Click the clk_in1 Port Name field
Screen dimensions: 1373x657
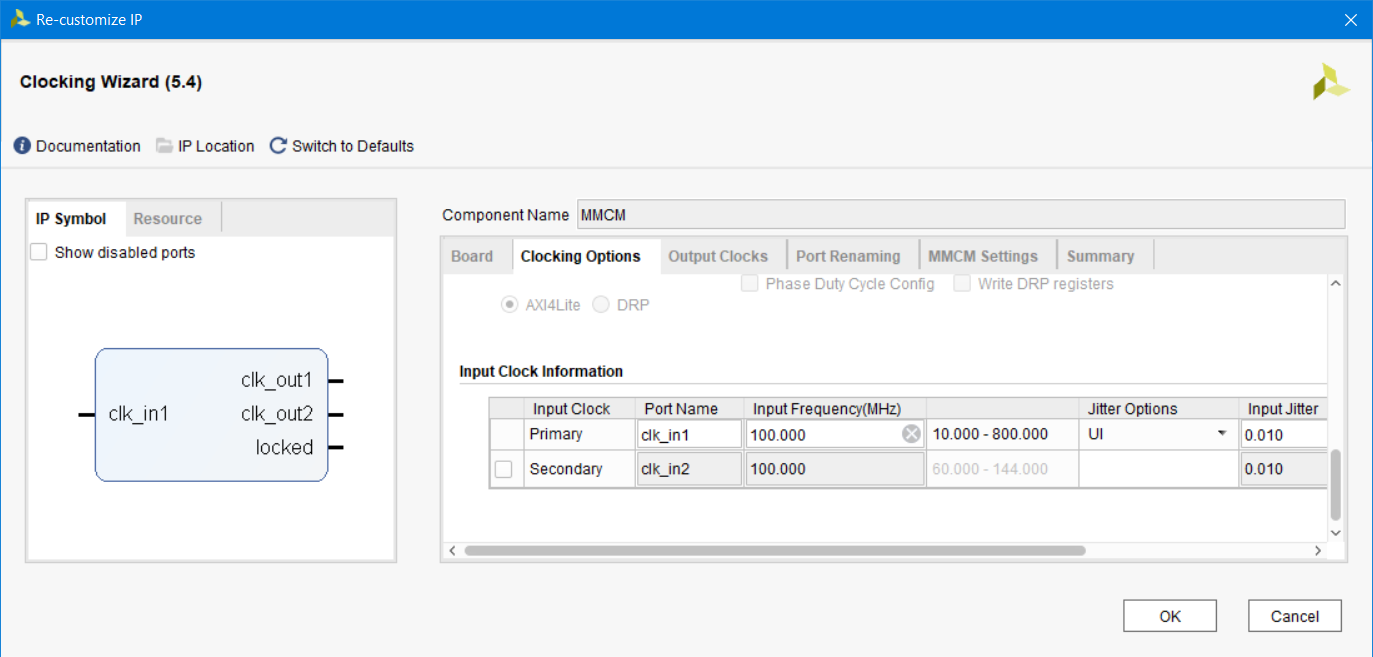click(x=688, y=434)
